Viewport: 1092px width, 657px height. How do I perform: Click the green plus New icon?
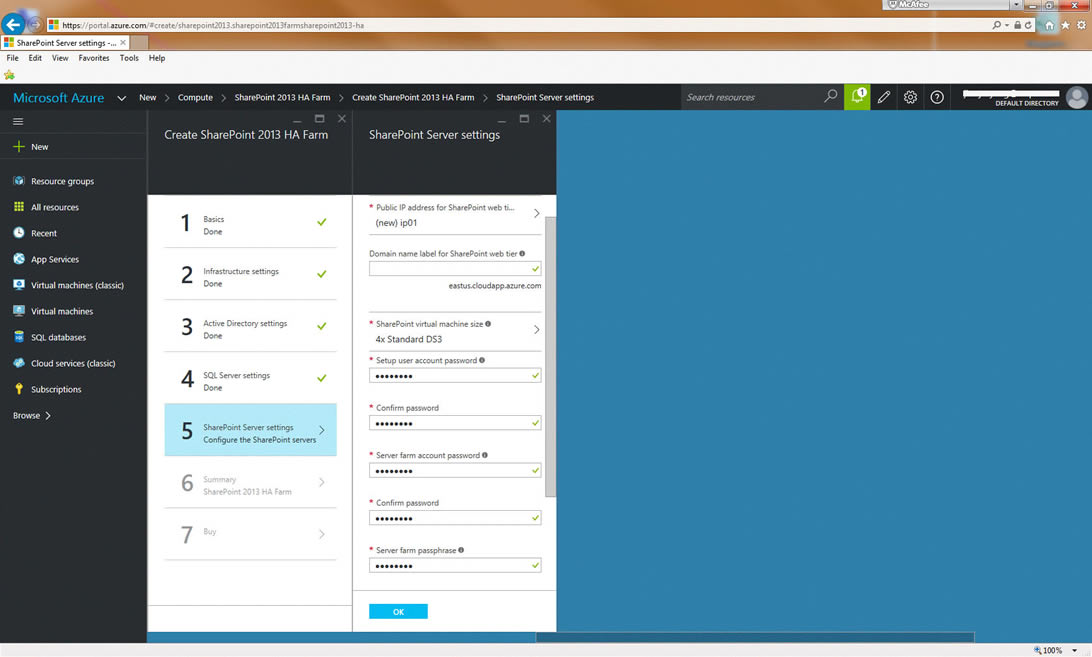coord(19,146)
